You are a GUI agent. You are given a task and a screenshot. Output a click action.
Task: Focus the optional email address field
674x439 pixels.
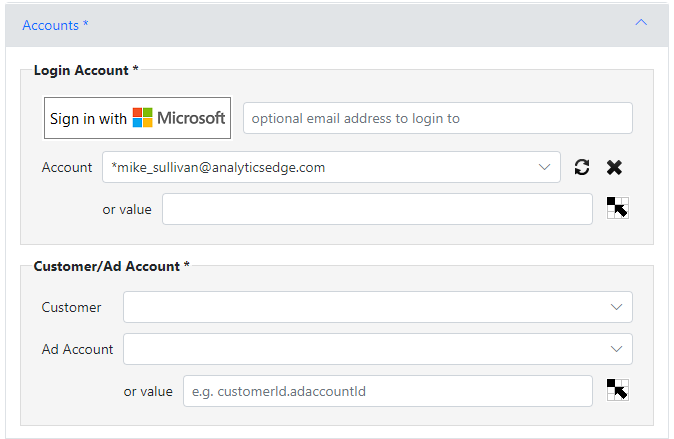tap(438, 118)
